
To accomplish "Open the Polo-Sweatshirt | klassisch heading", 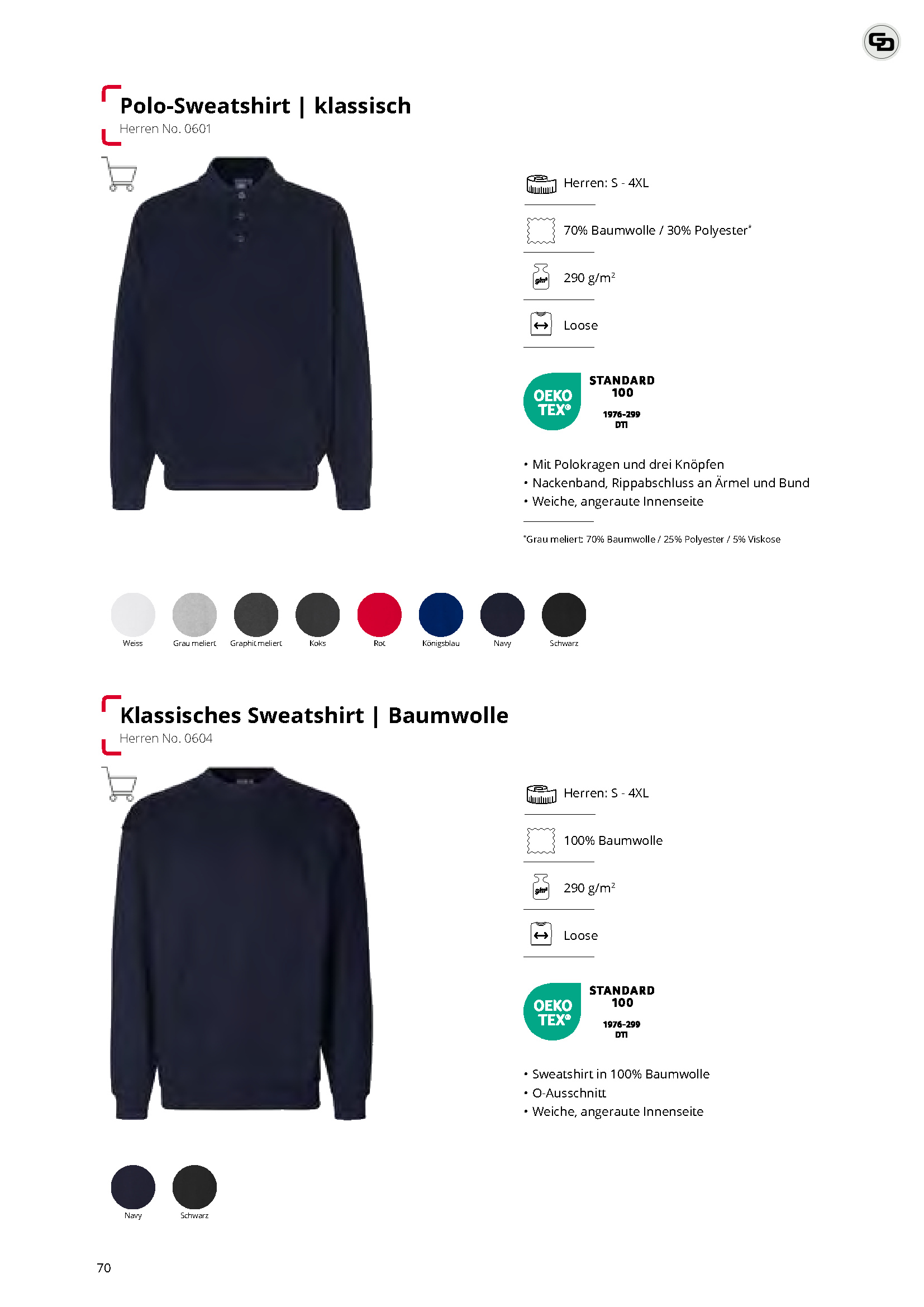I will tap(265, 106).
